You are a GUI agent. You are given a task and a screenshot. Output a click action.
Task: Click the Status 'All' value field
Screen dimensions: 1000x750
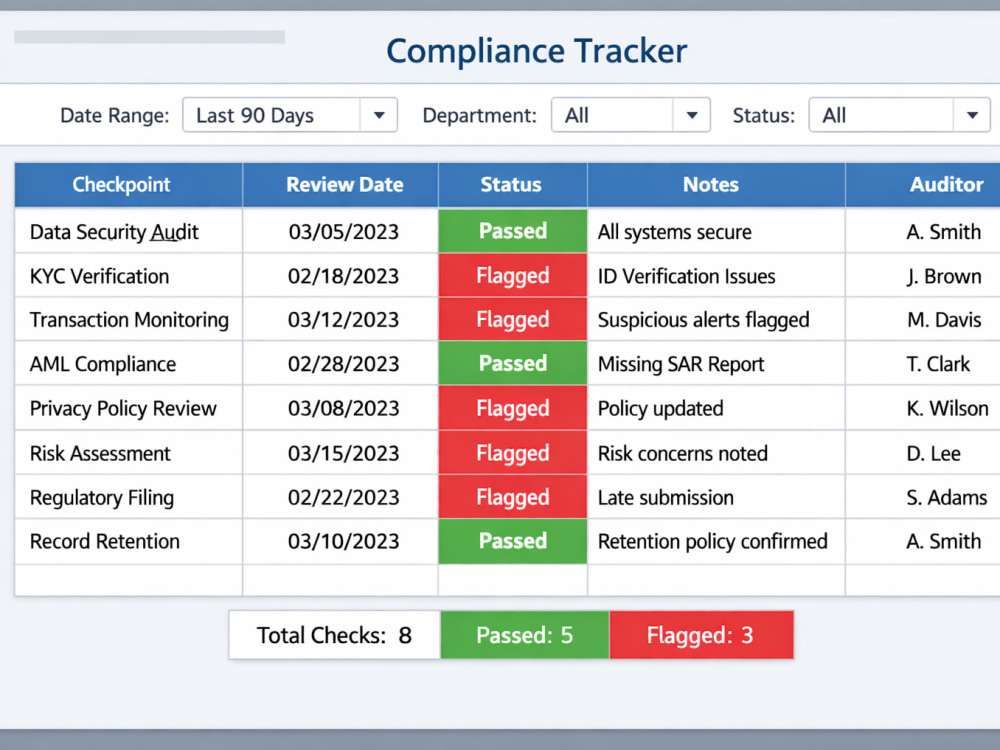point(881,115)
